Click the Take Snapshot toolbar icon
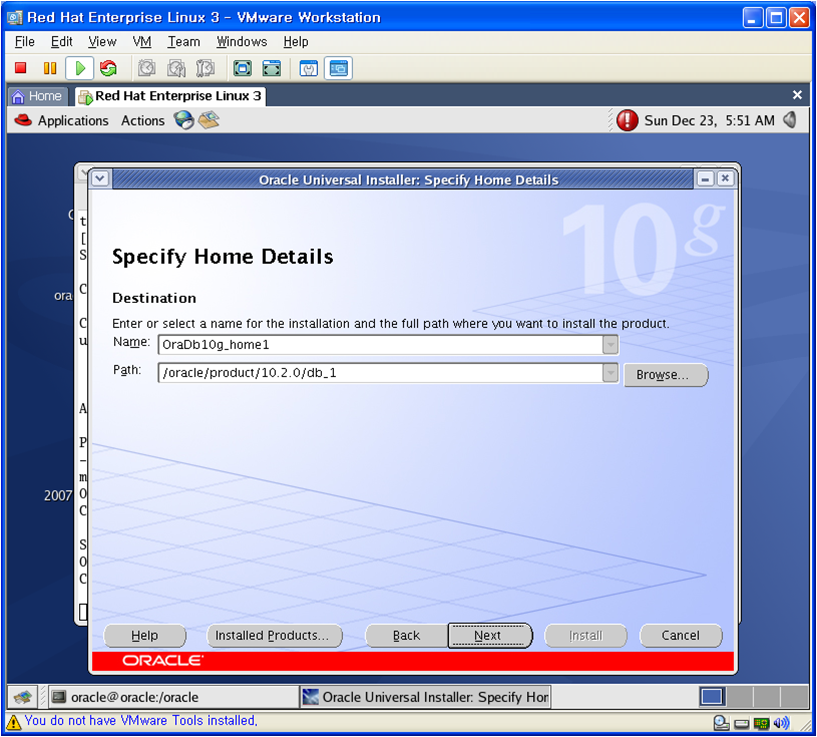The height and width of the screenshot is (737, 817). coord(146,68)
